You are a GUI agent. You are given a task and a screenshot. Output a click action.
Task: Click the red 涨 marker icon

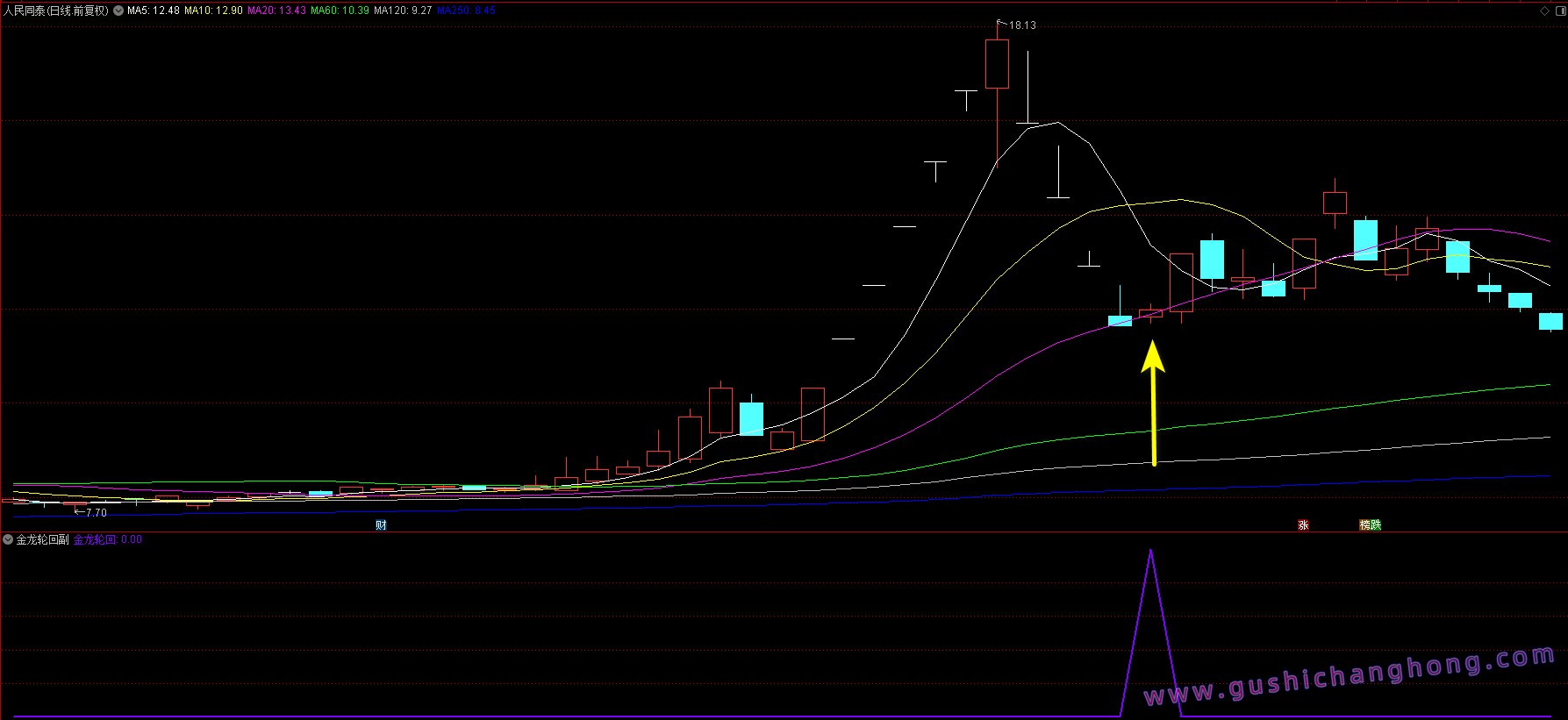pos(1303,524)
